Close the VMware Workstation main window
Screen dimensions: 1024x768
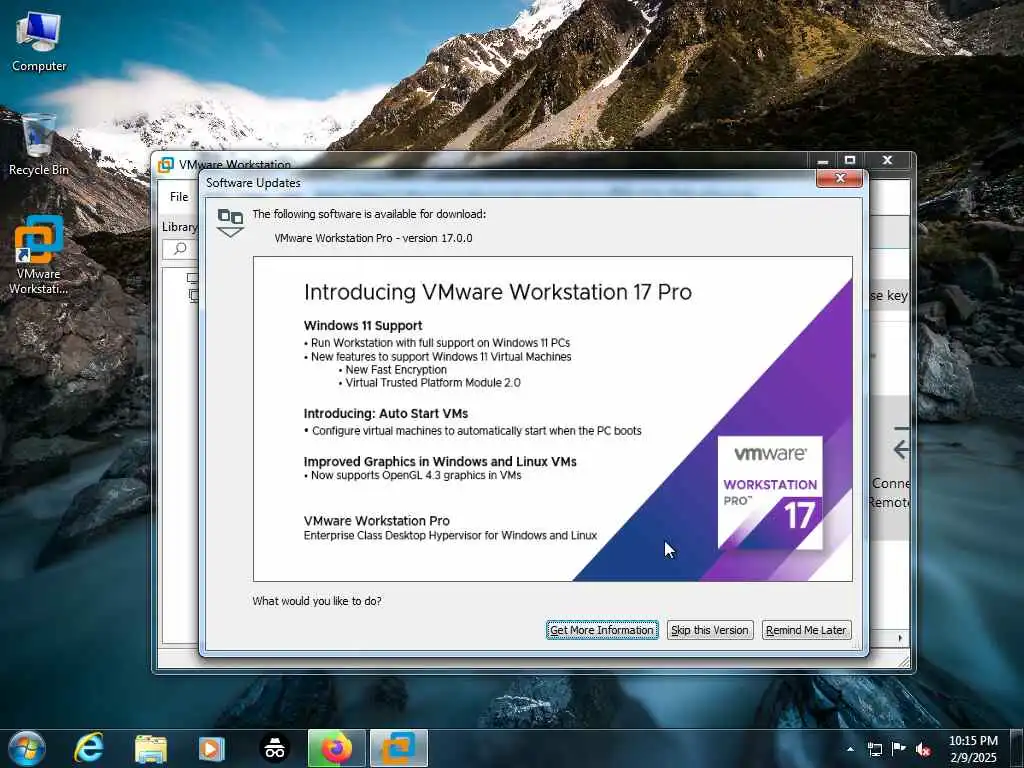887,160
